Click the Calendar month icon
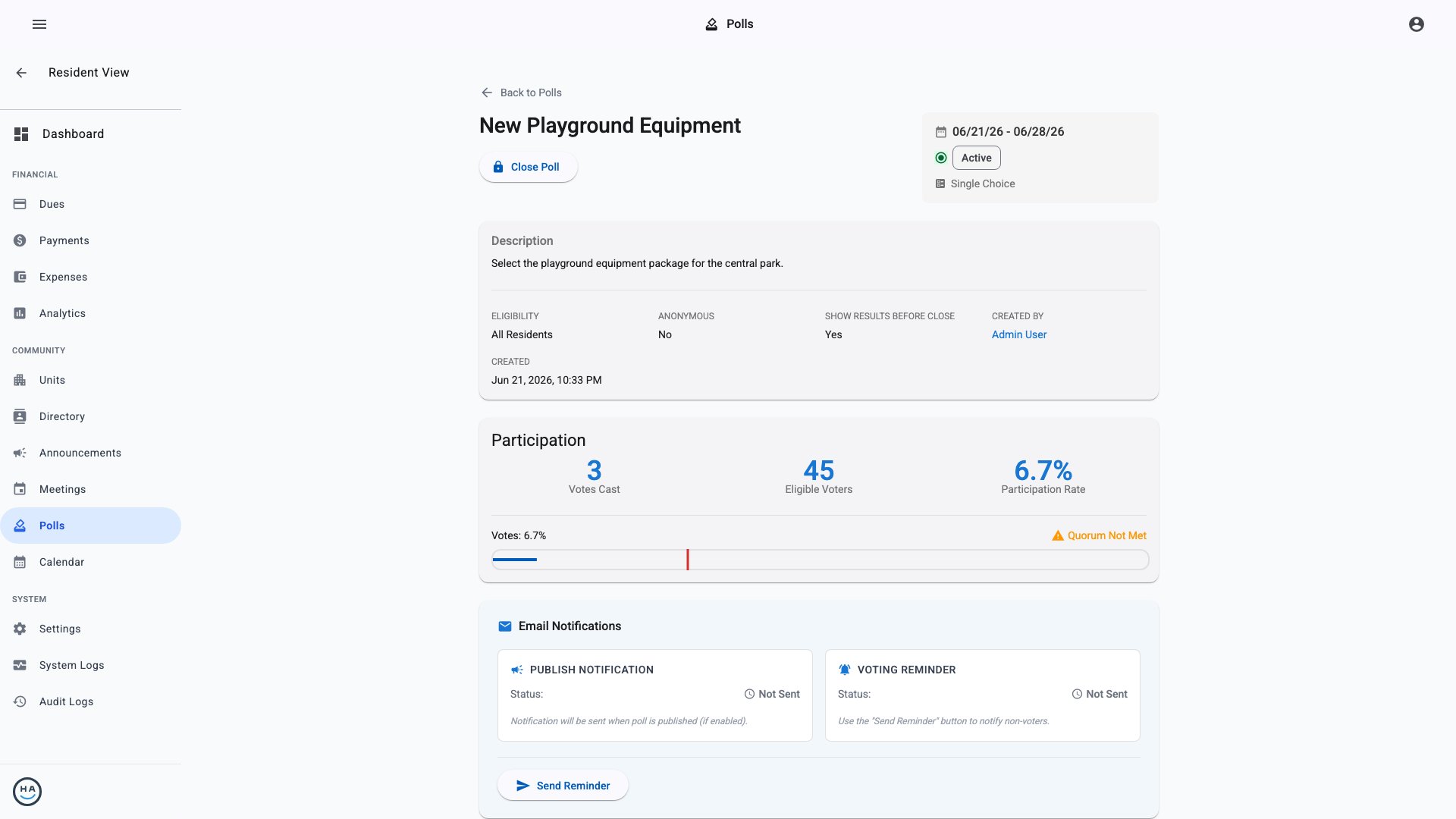 point(20,562)
